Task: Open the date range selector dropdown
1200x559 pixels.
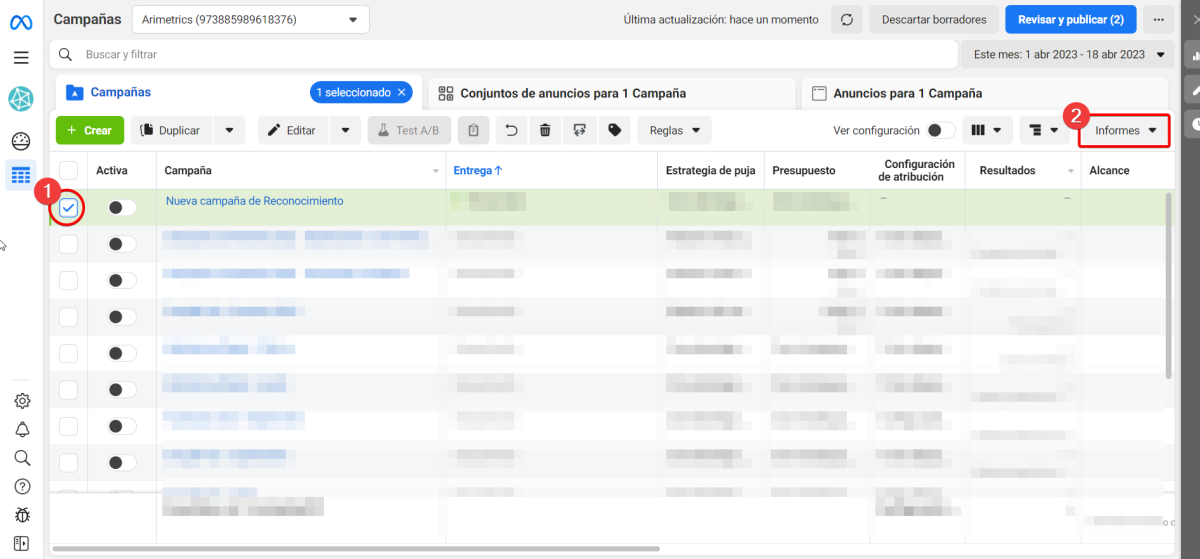Action: click(1068, 54)
